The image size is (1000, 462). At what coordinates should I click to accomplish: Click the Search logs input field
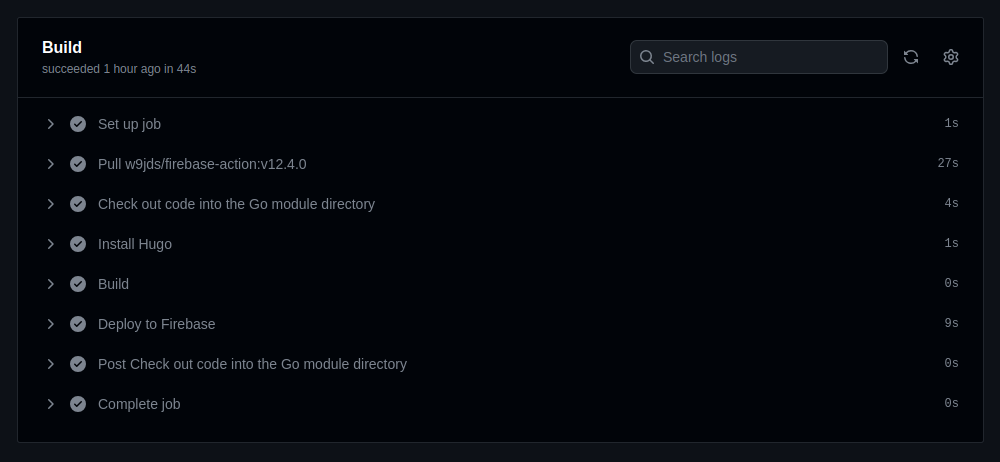pyautogui.click(x=758, y=57)
